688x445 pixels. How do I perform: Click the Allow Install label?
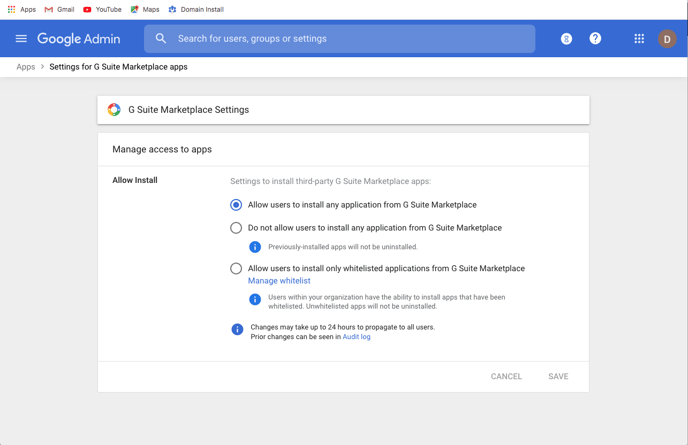135,180
